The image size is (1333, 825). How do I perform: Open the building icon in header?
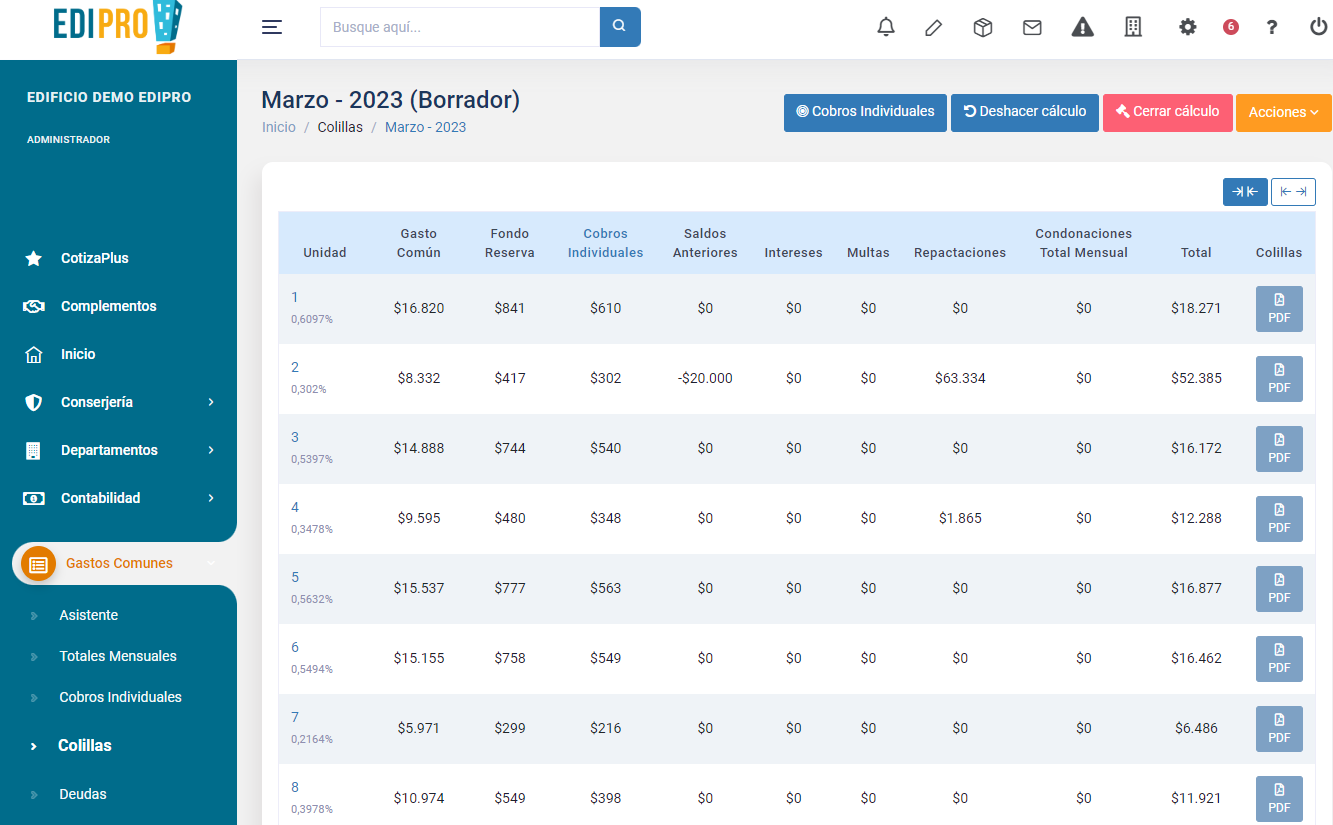(1133, 27)
